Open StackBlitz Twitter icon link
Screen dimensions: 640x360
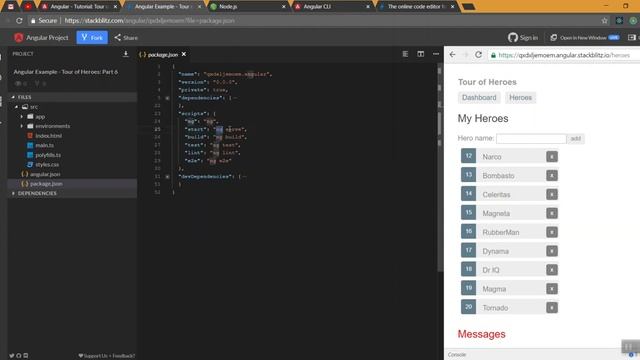coord(11,356)
